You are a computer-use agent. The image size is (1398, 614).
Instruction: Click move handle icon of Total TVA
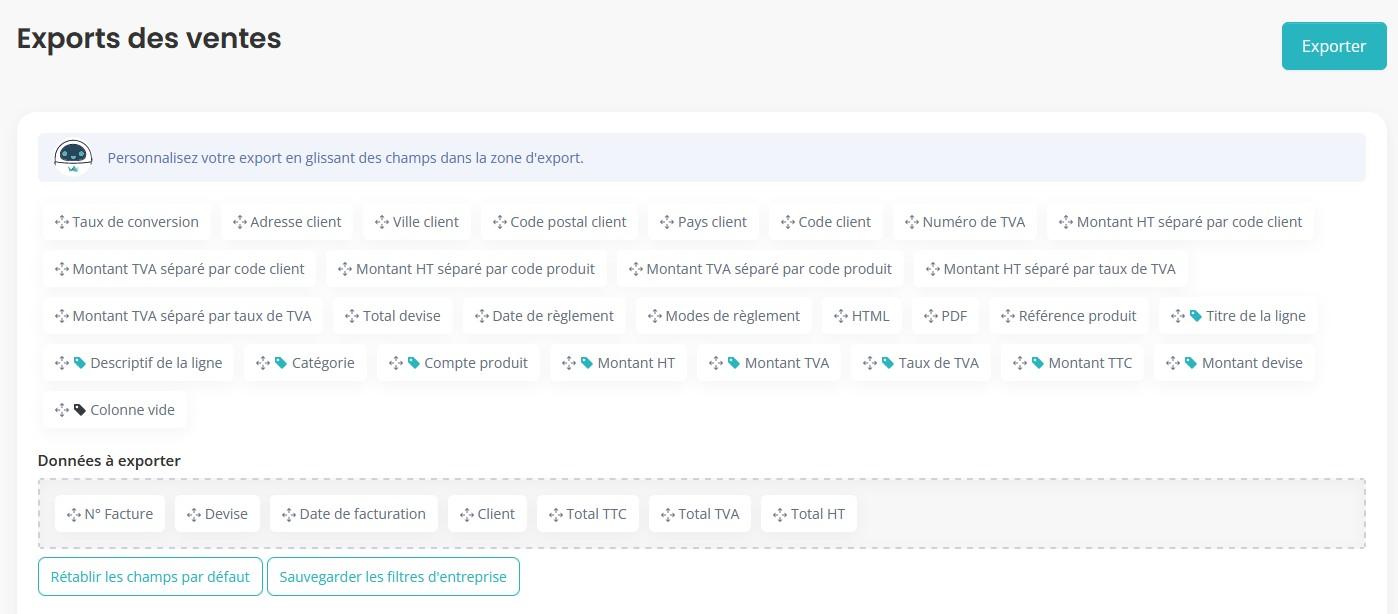[667, 514]
